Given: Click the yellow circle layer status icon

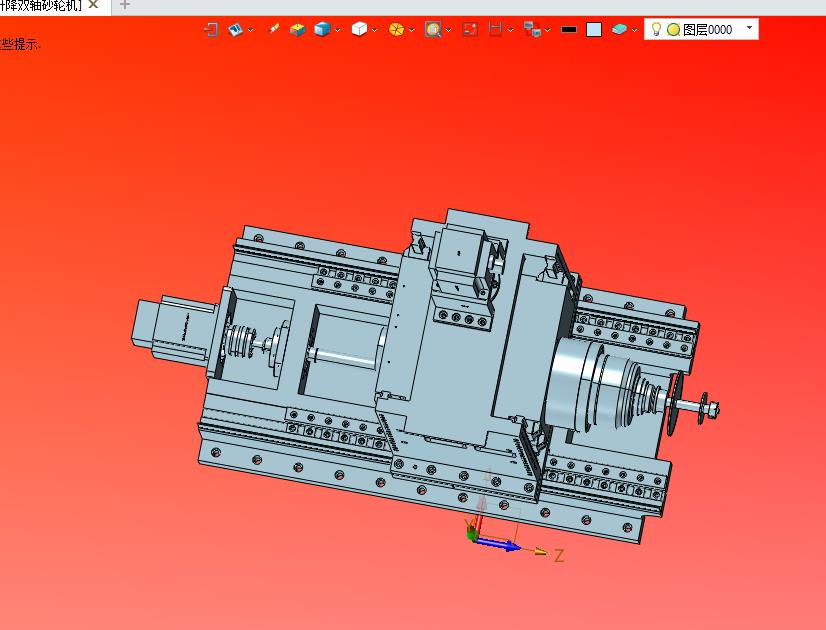Looking at the screenshot, I should (673, 29).
